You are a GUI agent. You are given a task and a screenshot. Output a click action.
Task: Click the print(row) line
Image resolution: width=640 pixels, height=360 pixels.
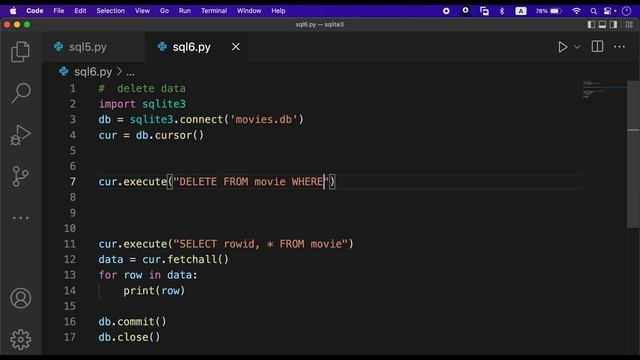click(x=154, y=291)
